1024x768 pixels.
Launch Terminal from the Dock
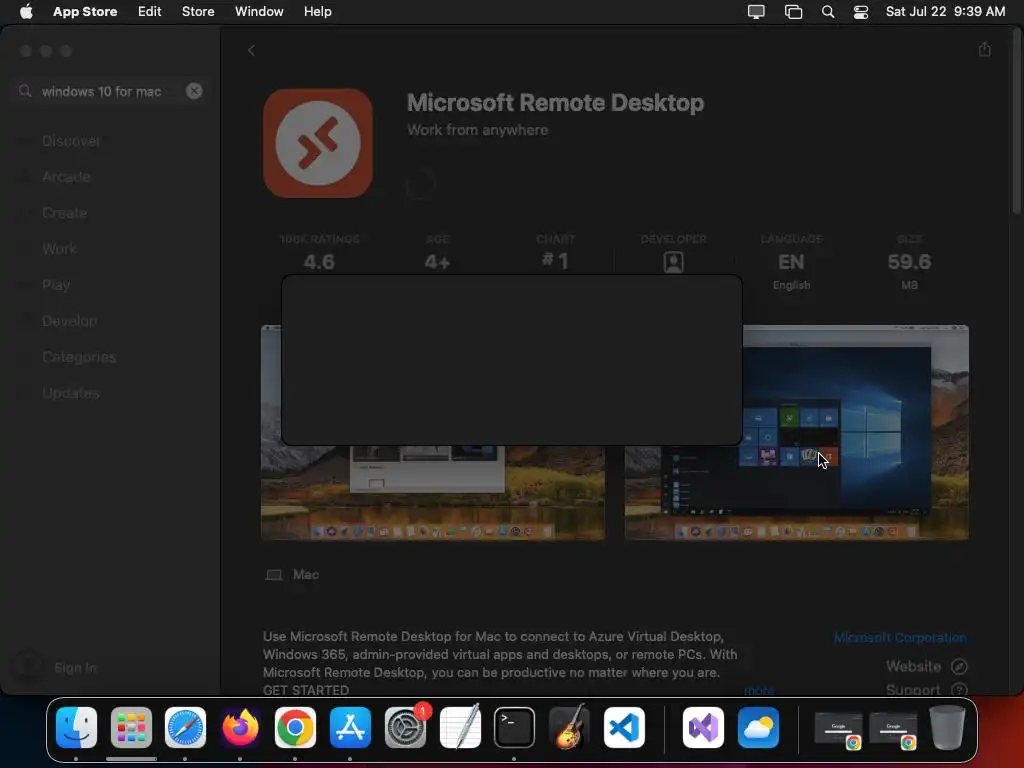coord(515,727)
